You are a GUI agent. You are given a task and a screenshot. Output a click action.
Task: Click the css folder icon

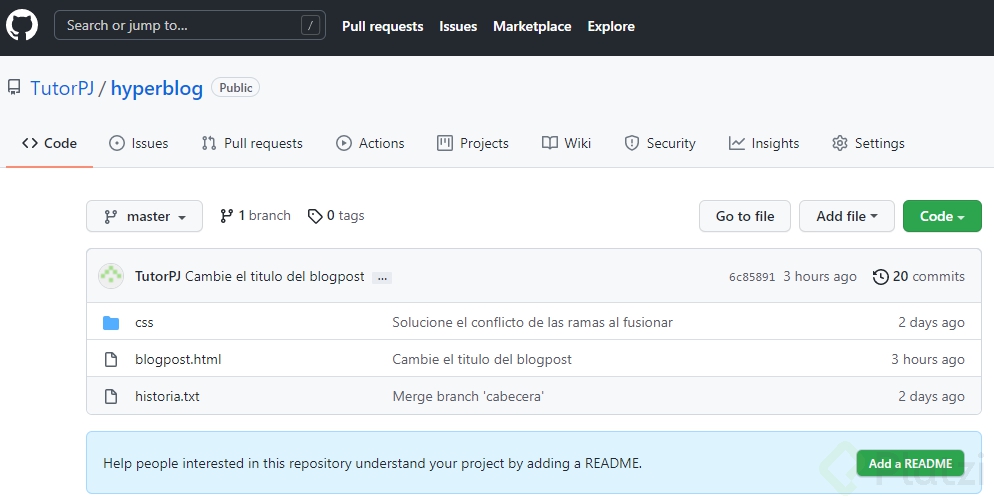111,323
